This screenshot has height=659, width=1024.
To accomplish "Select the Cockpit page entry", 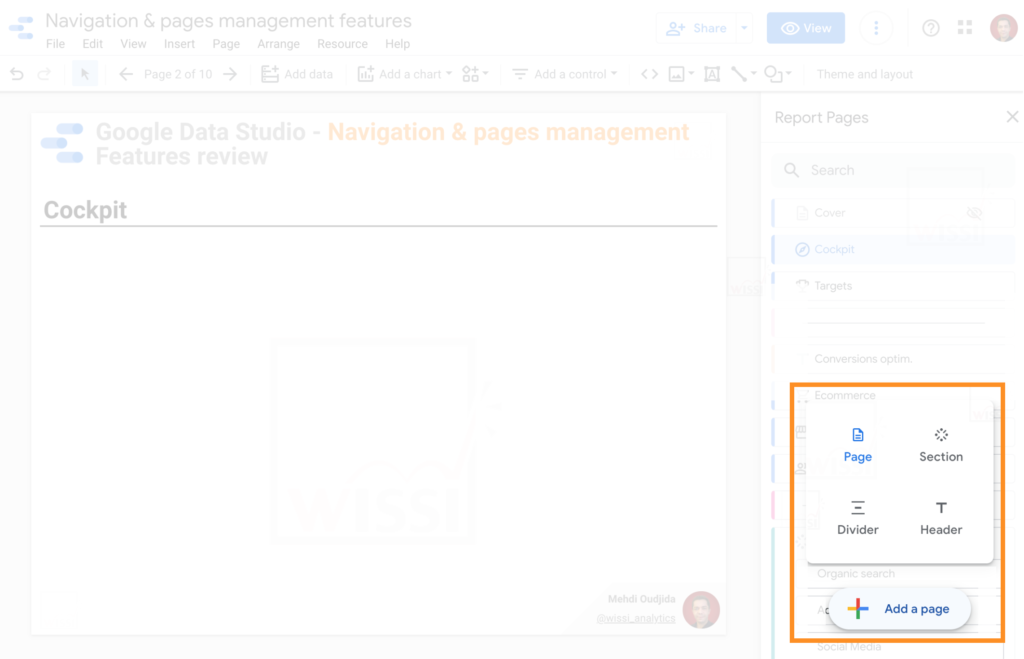I will 893,249.
